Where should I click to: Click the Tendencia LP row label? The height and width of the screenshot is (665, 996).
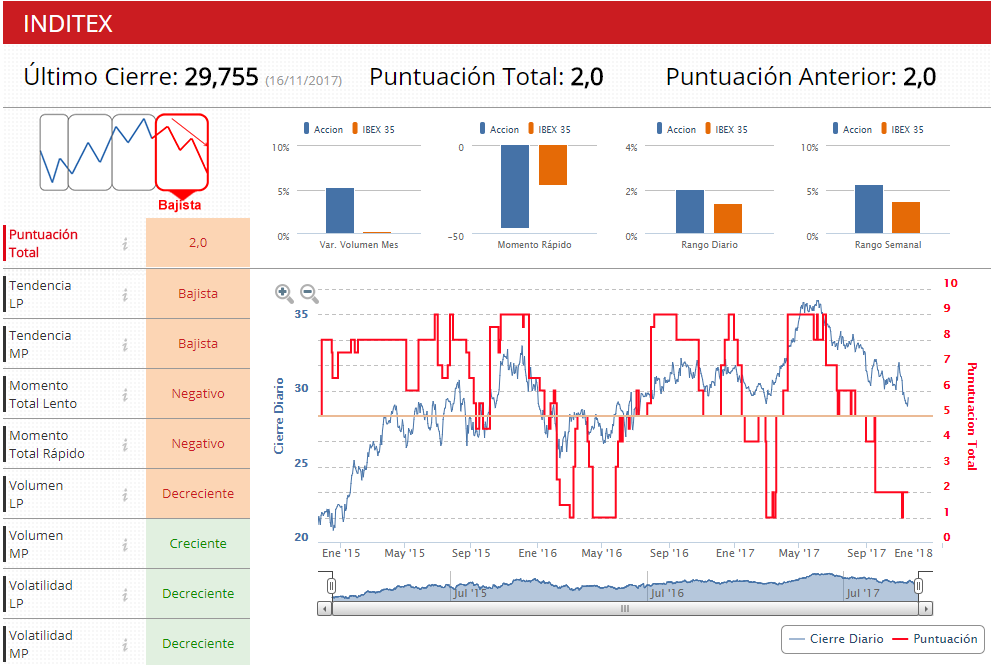tap(40, 294)
